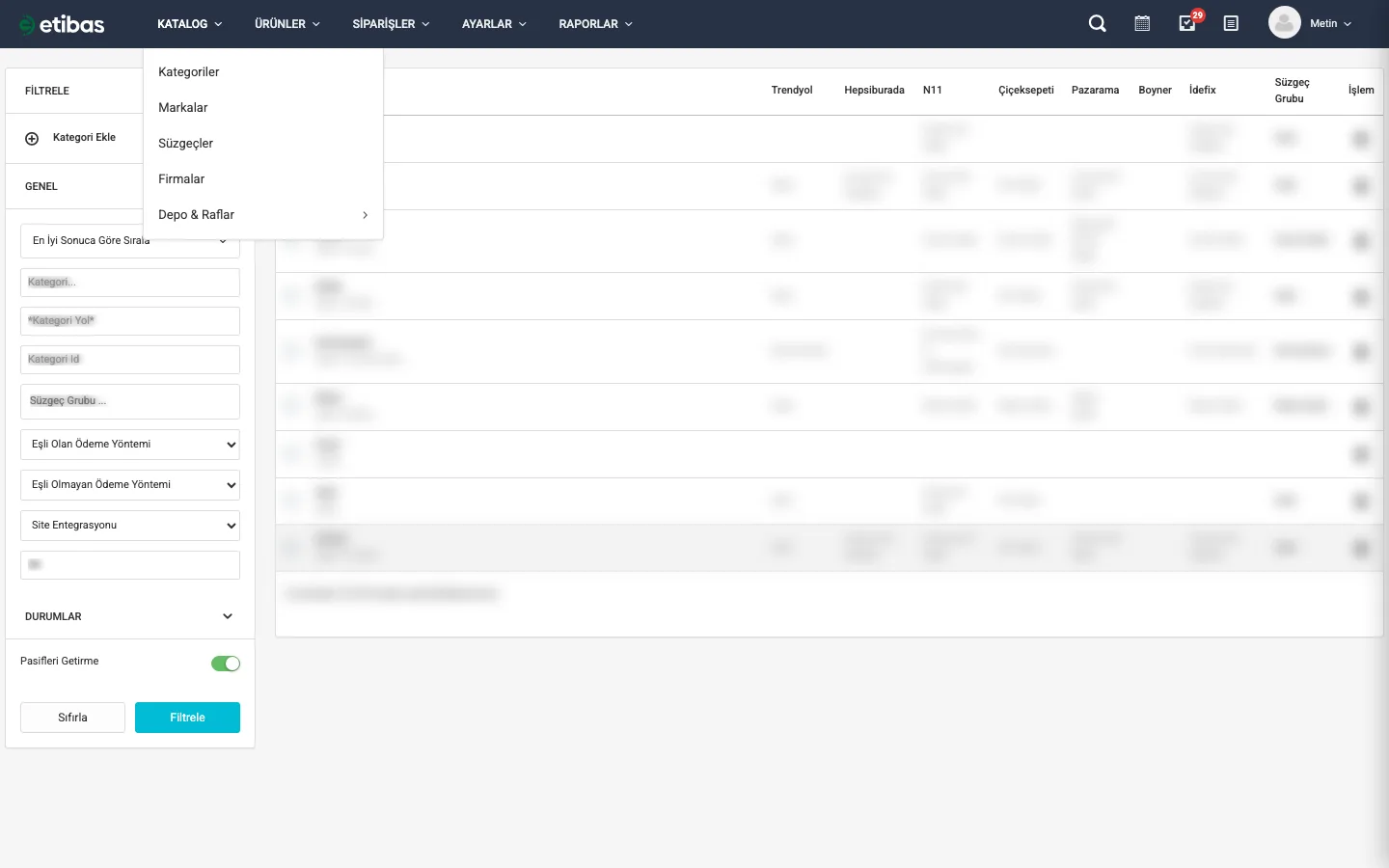Click the user avatar picture
Image resolution: width=1389 pixels, height=868 pixels.
[1284, 23]
